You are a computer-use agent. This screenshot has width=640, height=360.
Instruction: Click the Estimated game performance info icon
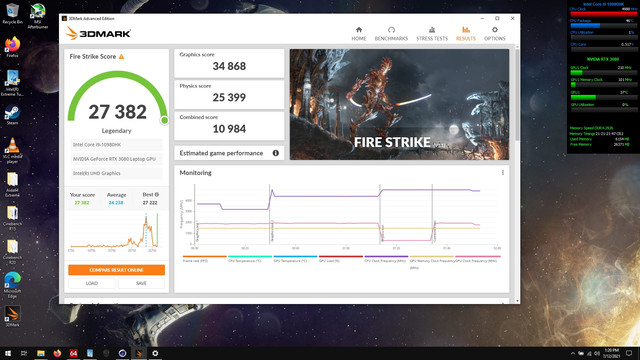coord(276,153)
